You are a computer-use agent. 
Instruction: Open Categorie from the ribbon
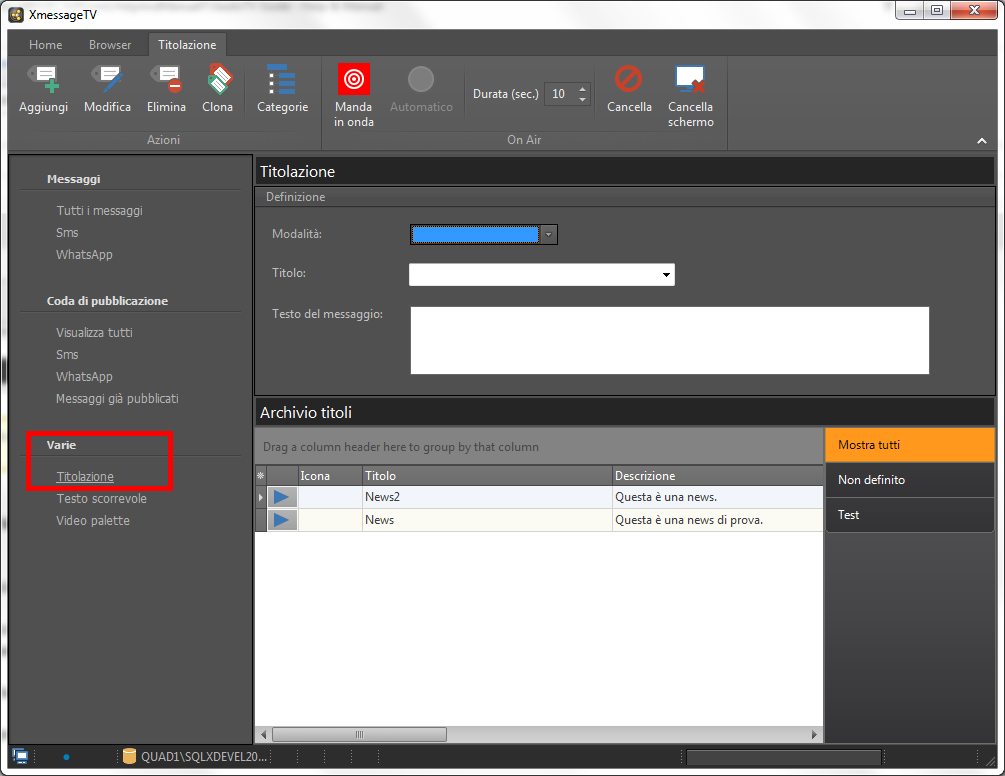tap(282, 90)
